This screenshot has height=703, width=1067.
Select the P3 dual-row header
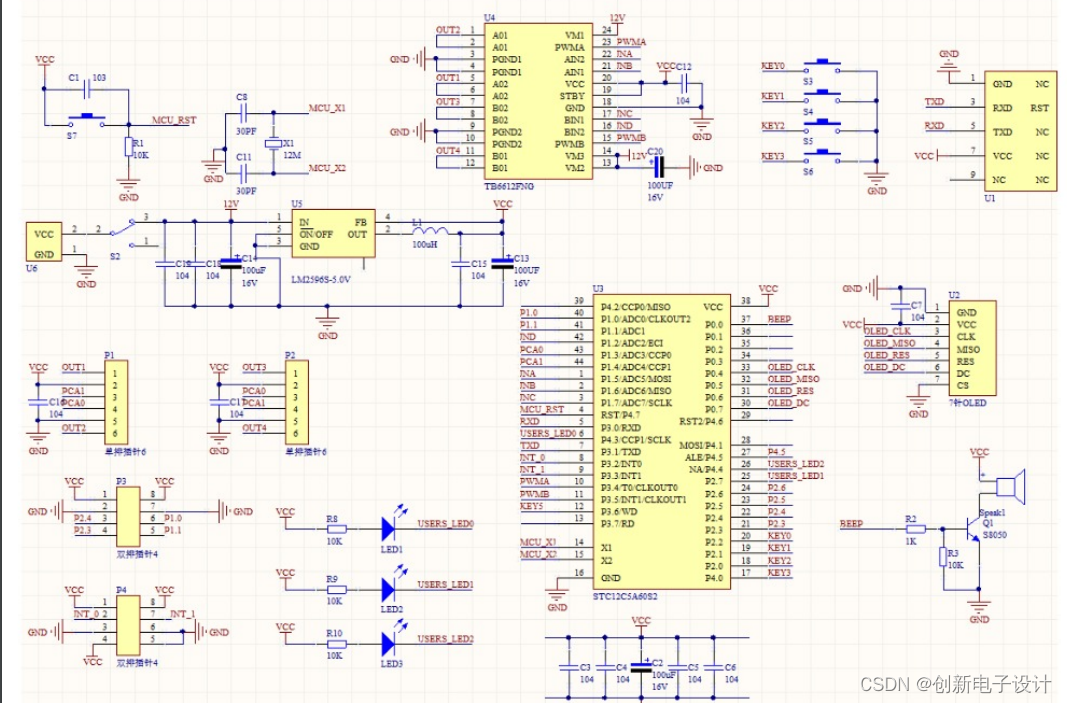tap(129, 517)
